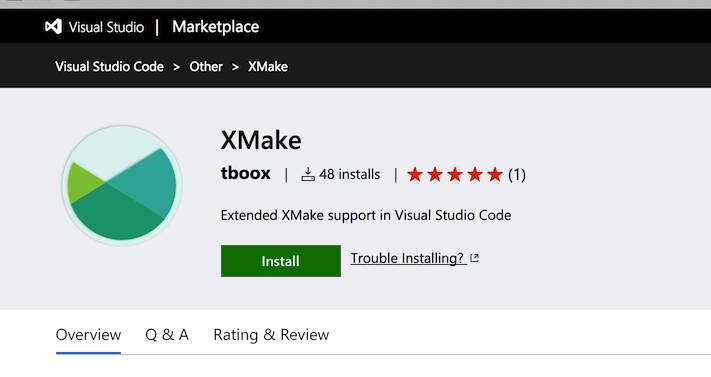Click the Visual Studio logo icon
The image size is (711, 377).
(53, 27)
